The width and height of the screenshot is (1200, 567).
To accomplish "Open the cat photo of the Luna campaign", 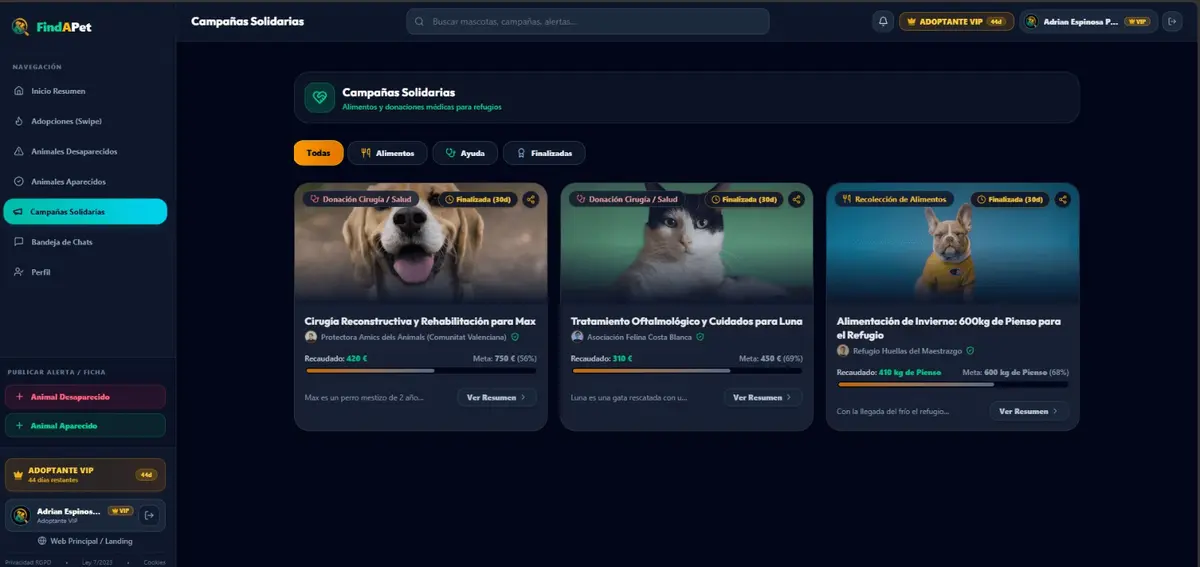I will pos(687,243).
